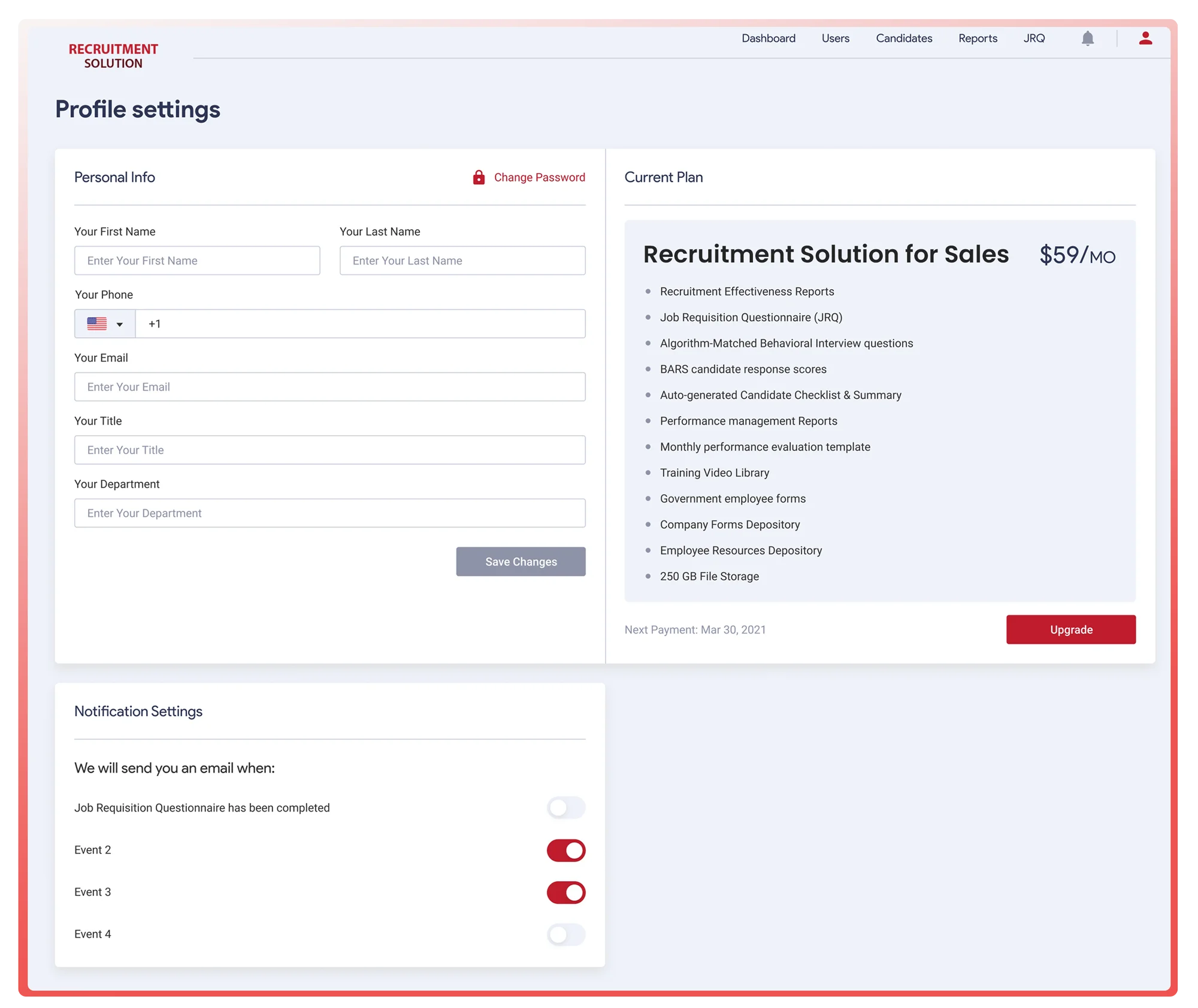This screenshot has width=1198, height=1008.
Task: Click the Your Title input field
Action: pos(330,449)
